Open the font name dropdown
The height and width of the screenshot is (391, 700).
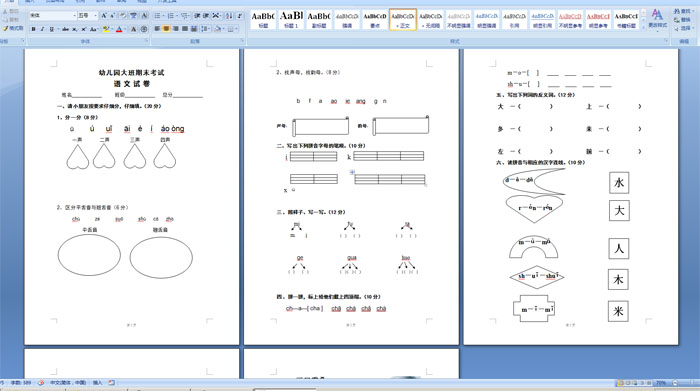click(x=75, y=16)
